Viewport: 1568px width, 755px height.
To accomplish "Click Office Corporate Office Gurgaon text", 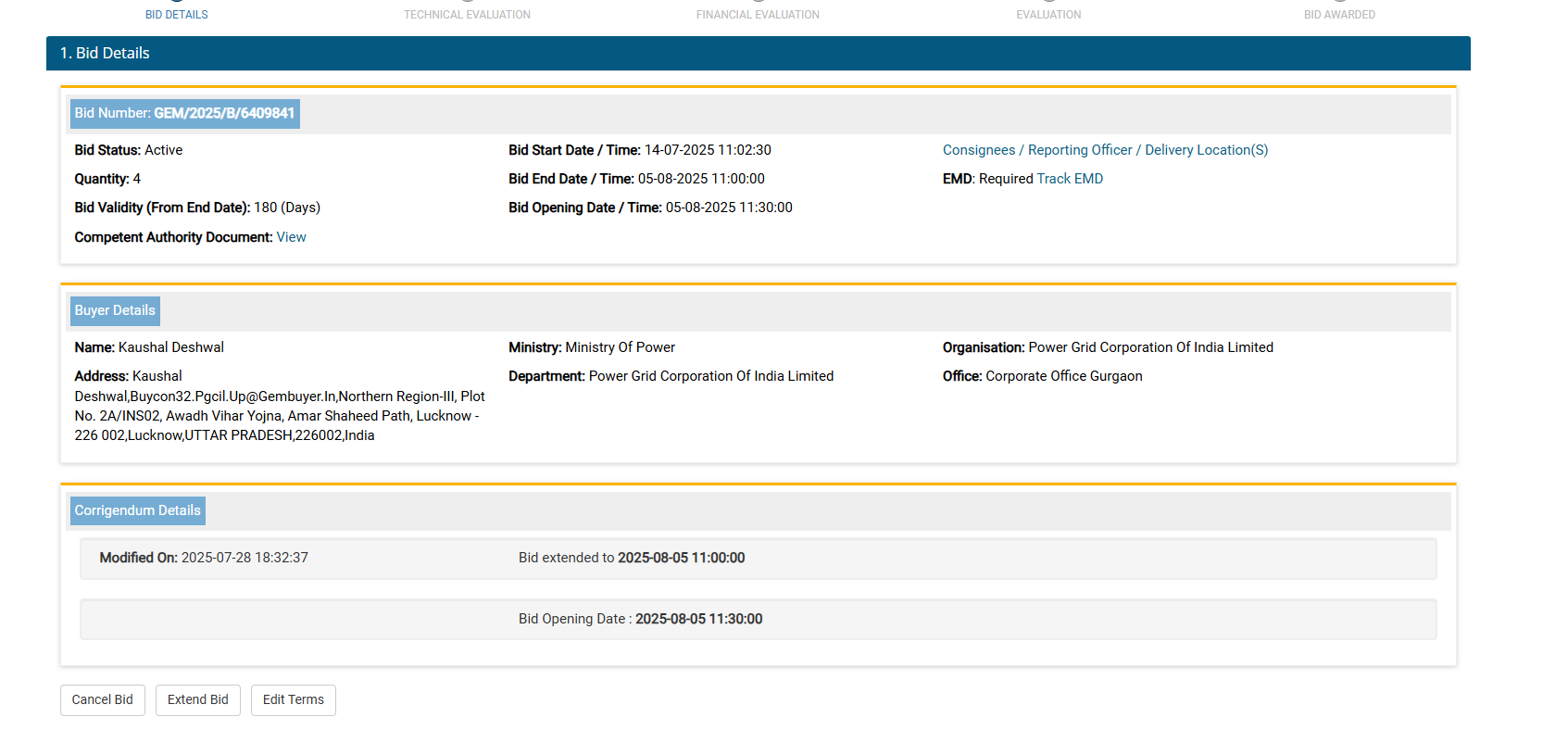I will [x=1043, y=376].
